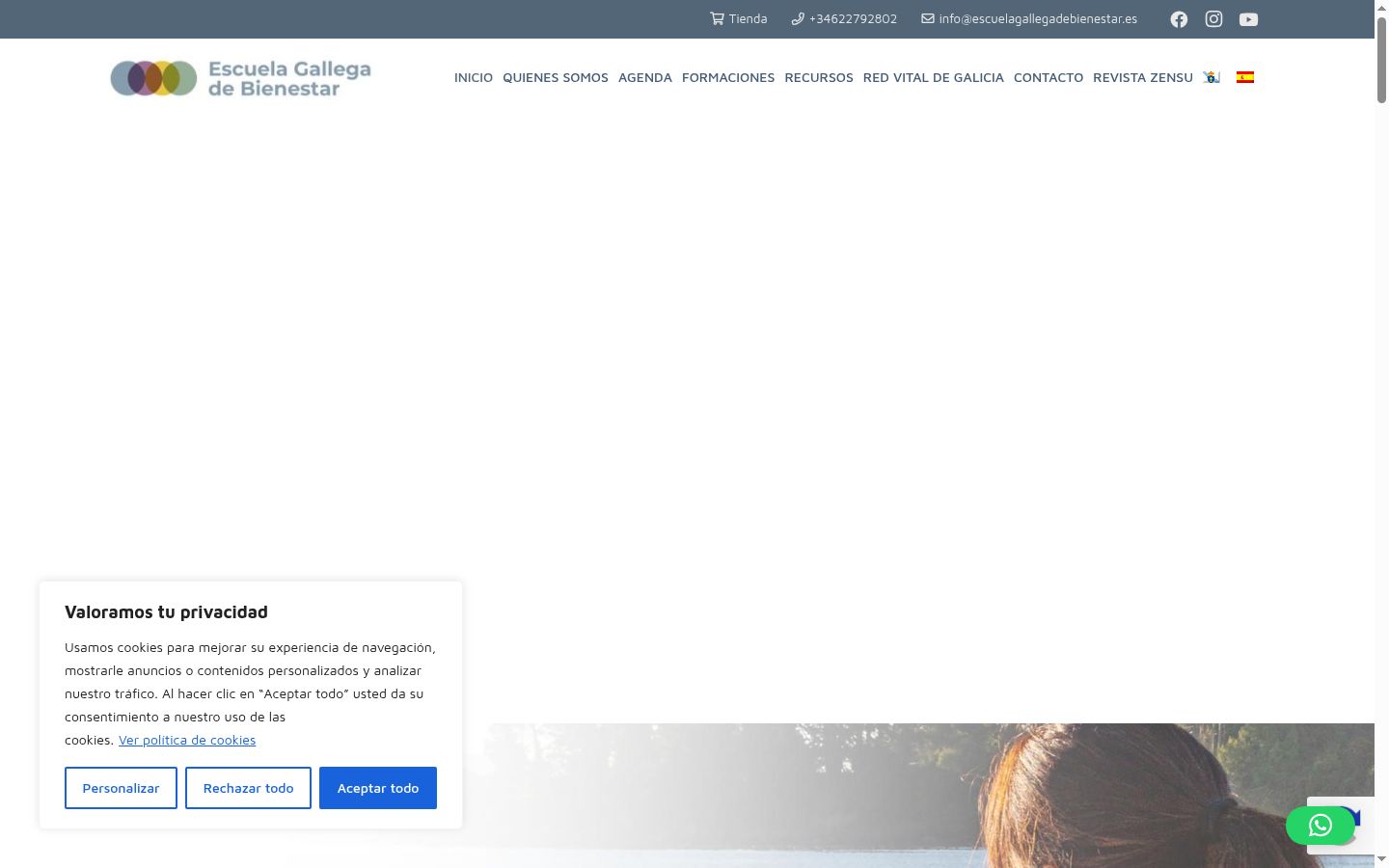Screen dimensions: 1389x868
Task: Switch language with the Spanish flag
Action: click(1245, 77)
